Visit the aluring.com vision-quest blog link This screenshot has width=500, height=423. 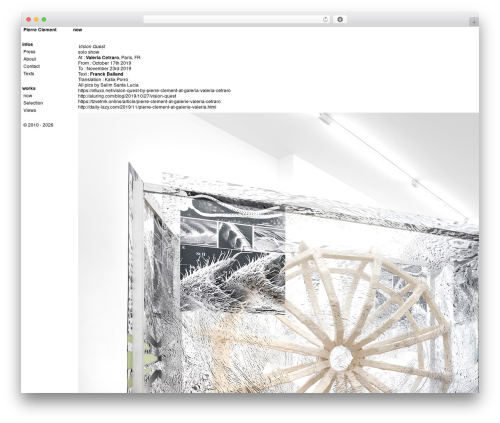pyautogui.click(x=127, y=96)
